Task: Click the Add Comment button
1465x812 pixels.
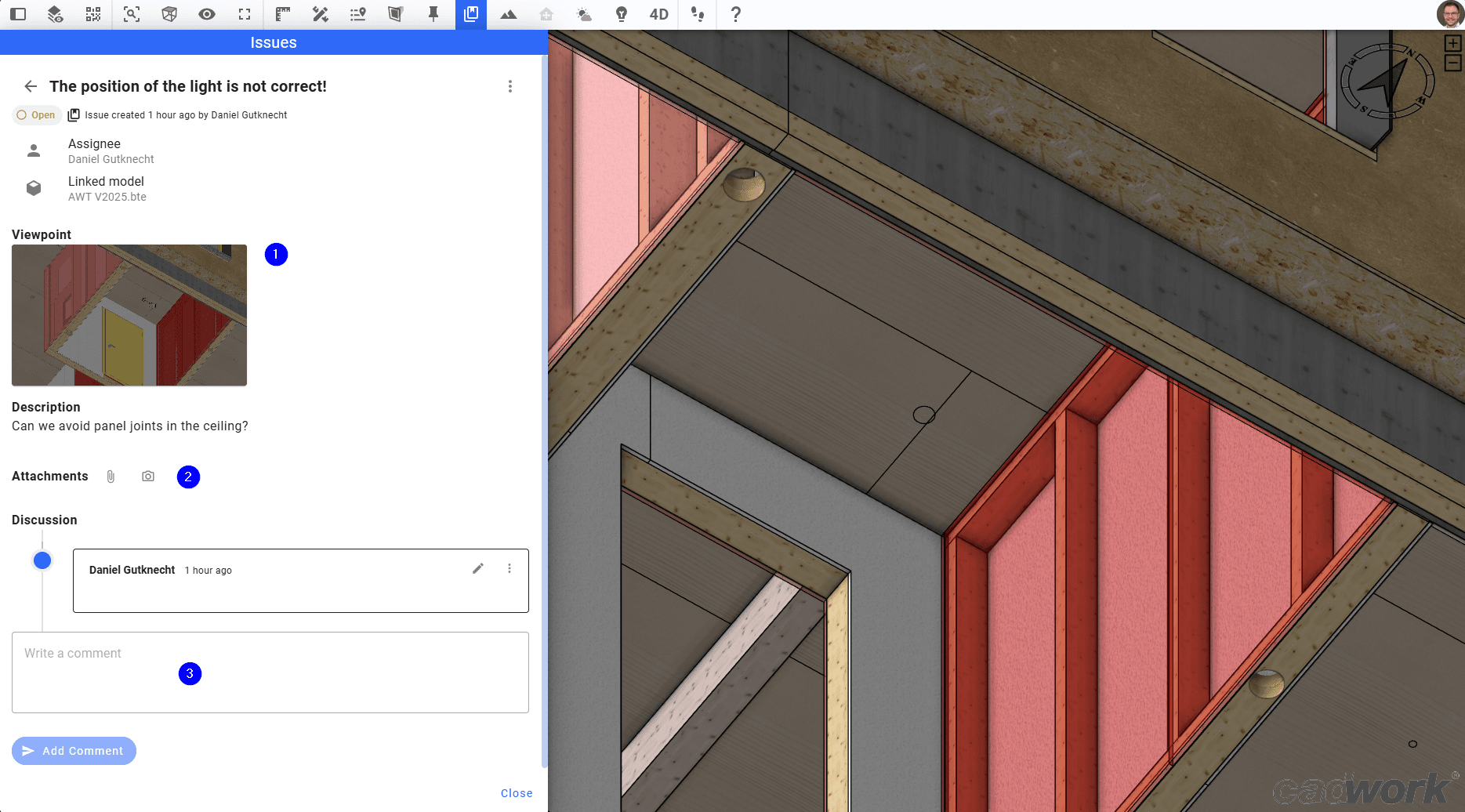Action: point(74,750)
